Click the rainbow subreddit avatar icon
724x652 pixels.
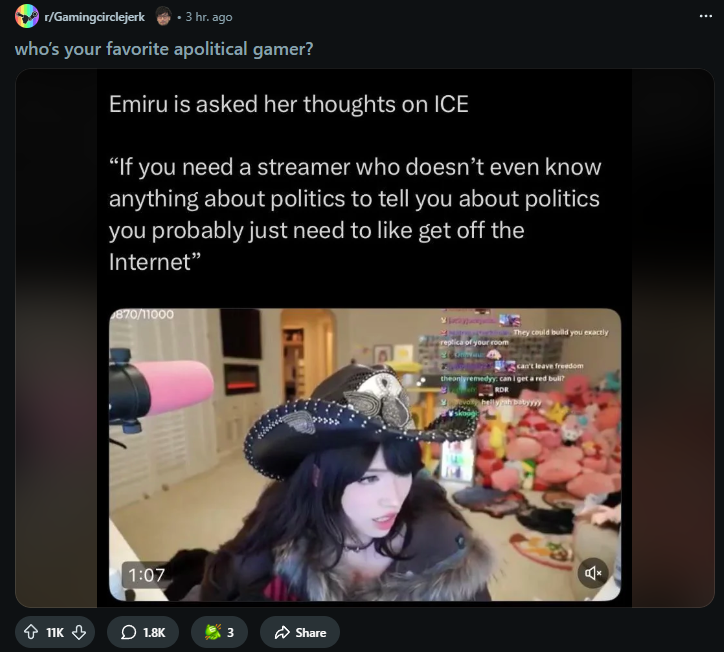27,16
